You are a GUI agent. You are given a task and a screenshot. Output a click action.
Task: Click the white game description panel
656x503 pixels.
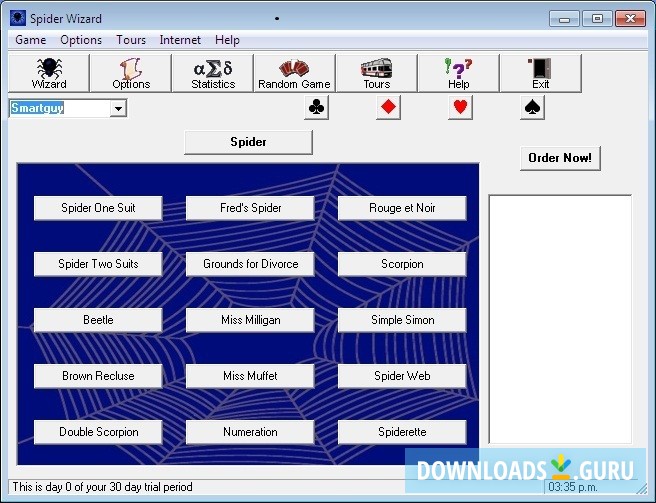pyautogui.click(x=560, y=319)
